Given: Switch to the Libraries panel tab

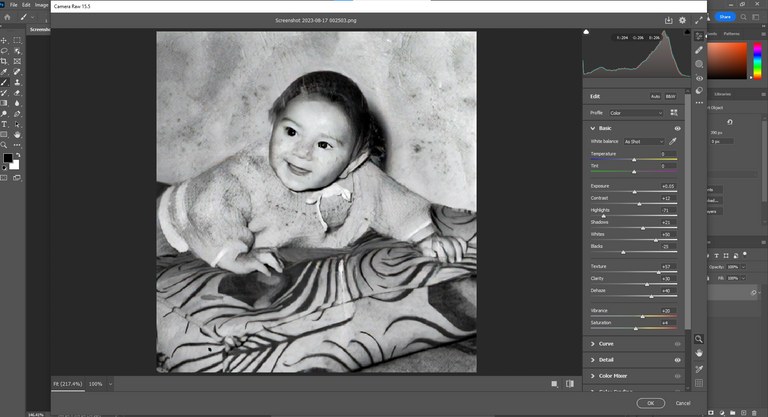Looking at the screenshot, I should (x=722, y=94).
